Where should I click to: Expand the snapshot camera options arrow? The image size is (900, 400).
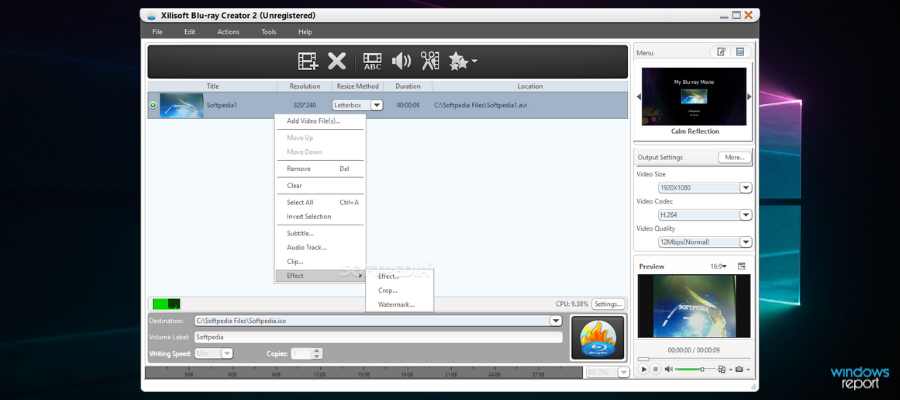(x=748, y=370)
